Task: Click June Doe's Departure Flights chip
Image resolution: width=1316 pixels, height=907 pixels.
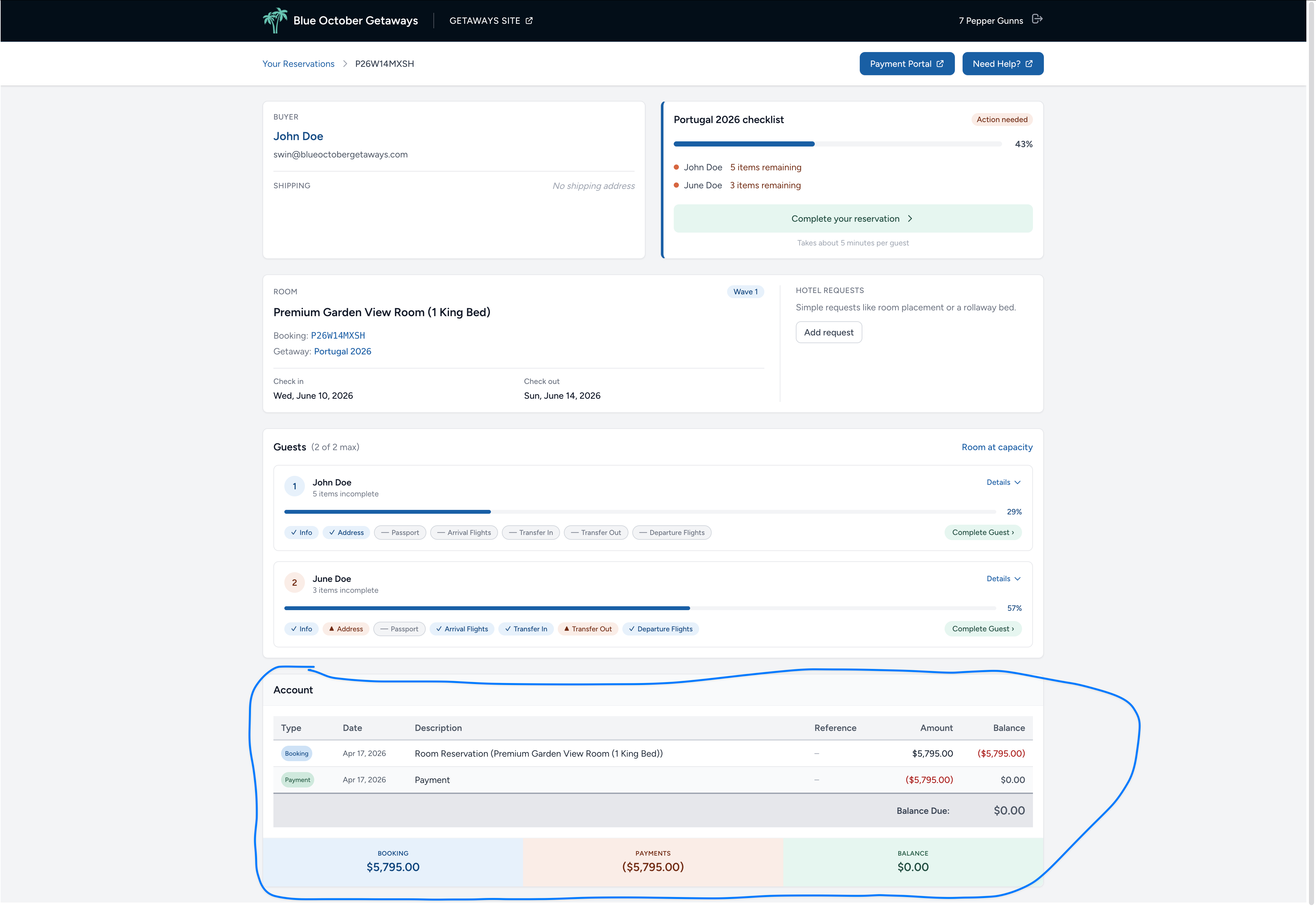Action: pos(661,630)
